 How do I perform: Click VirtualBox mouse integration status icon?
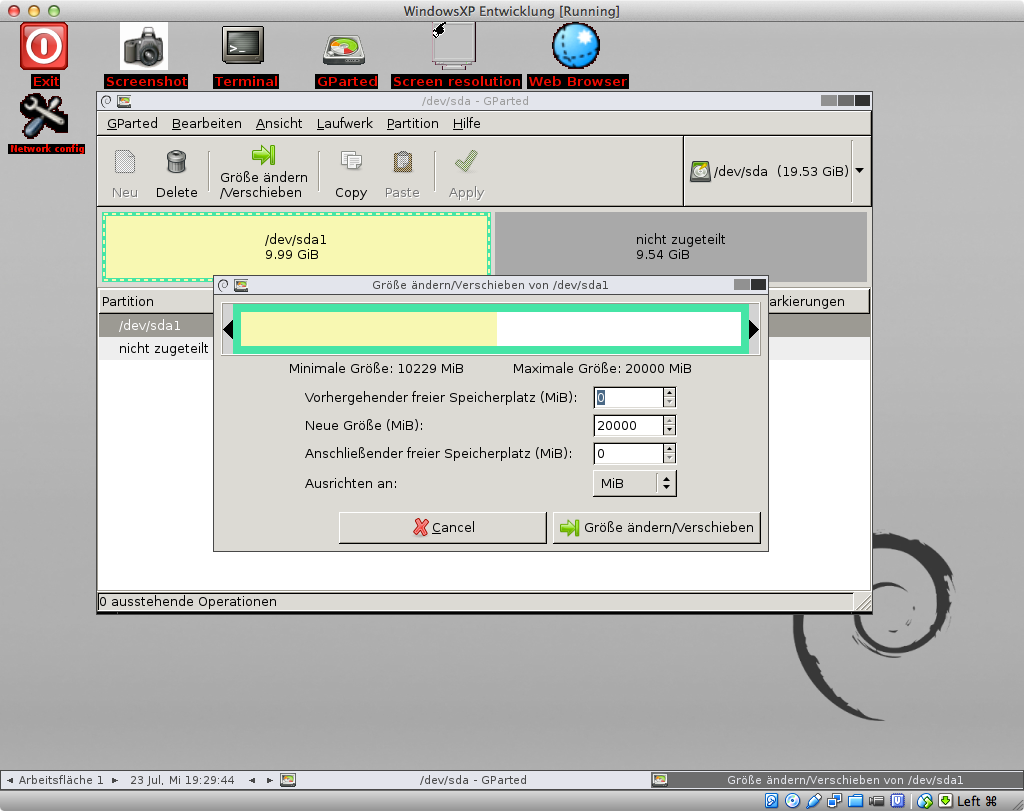[x=925, y=801]
